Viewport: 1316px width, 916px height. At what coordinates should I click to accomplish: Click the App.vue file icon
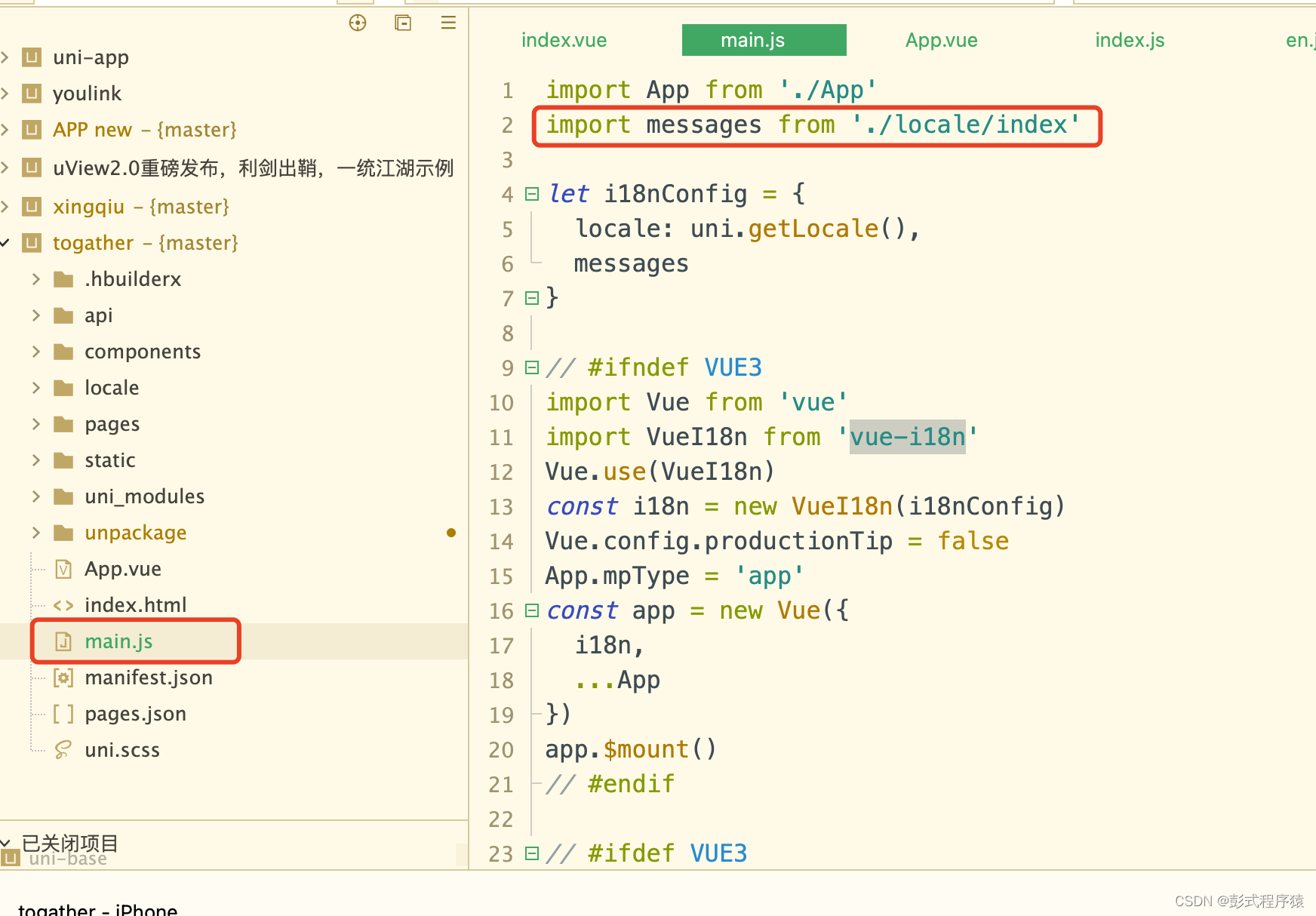[64, 569]
